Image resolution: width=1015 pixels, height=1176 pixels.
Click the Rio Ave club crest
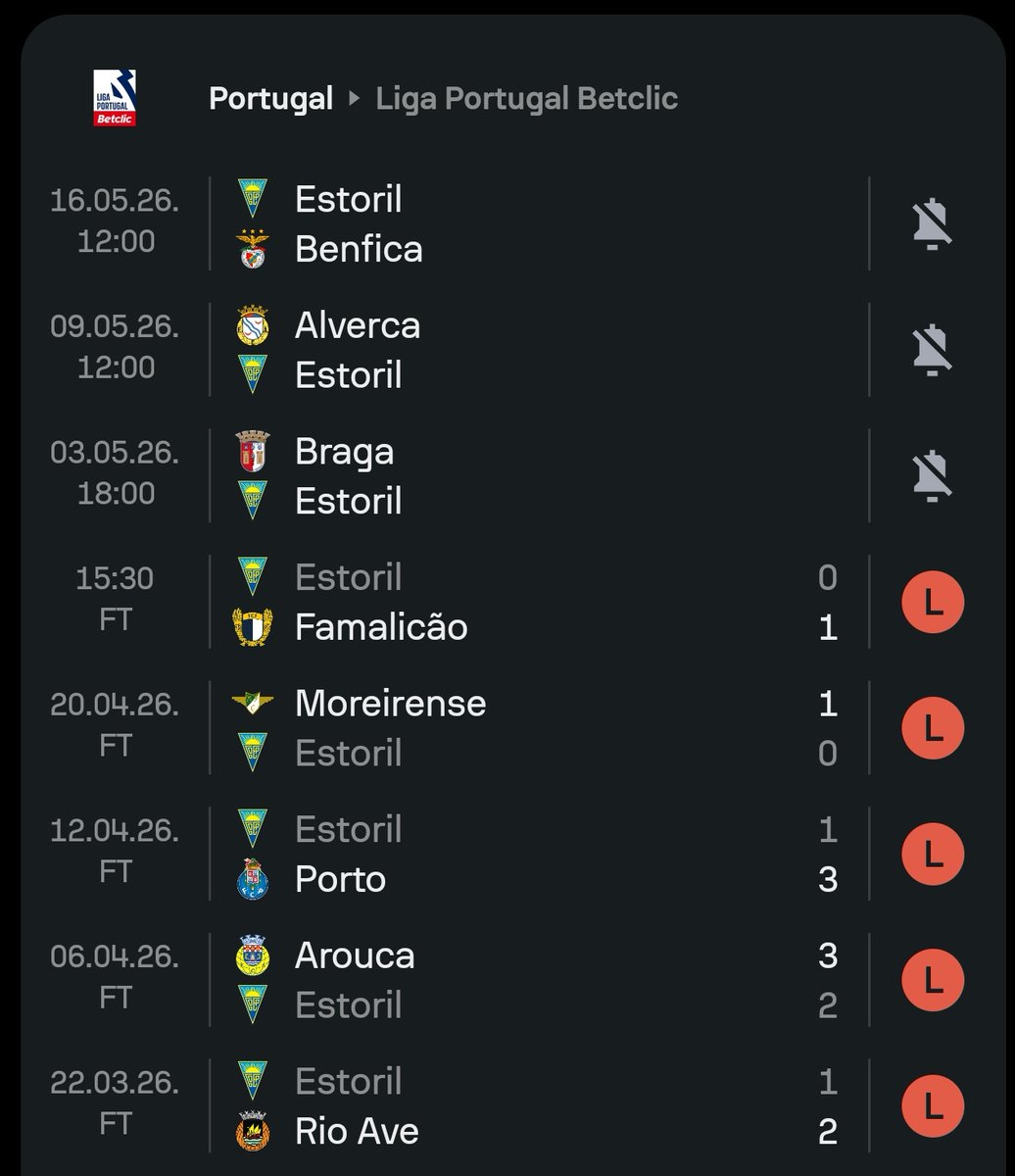click(253, 1131)
